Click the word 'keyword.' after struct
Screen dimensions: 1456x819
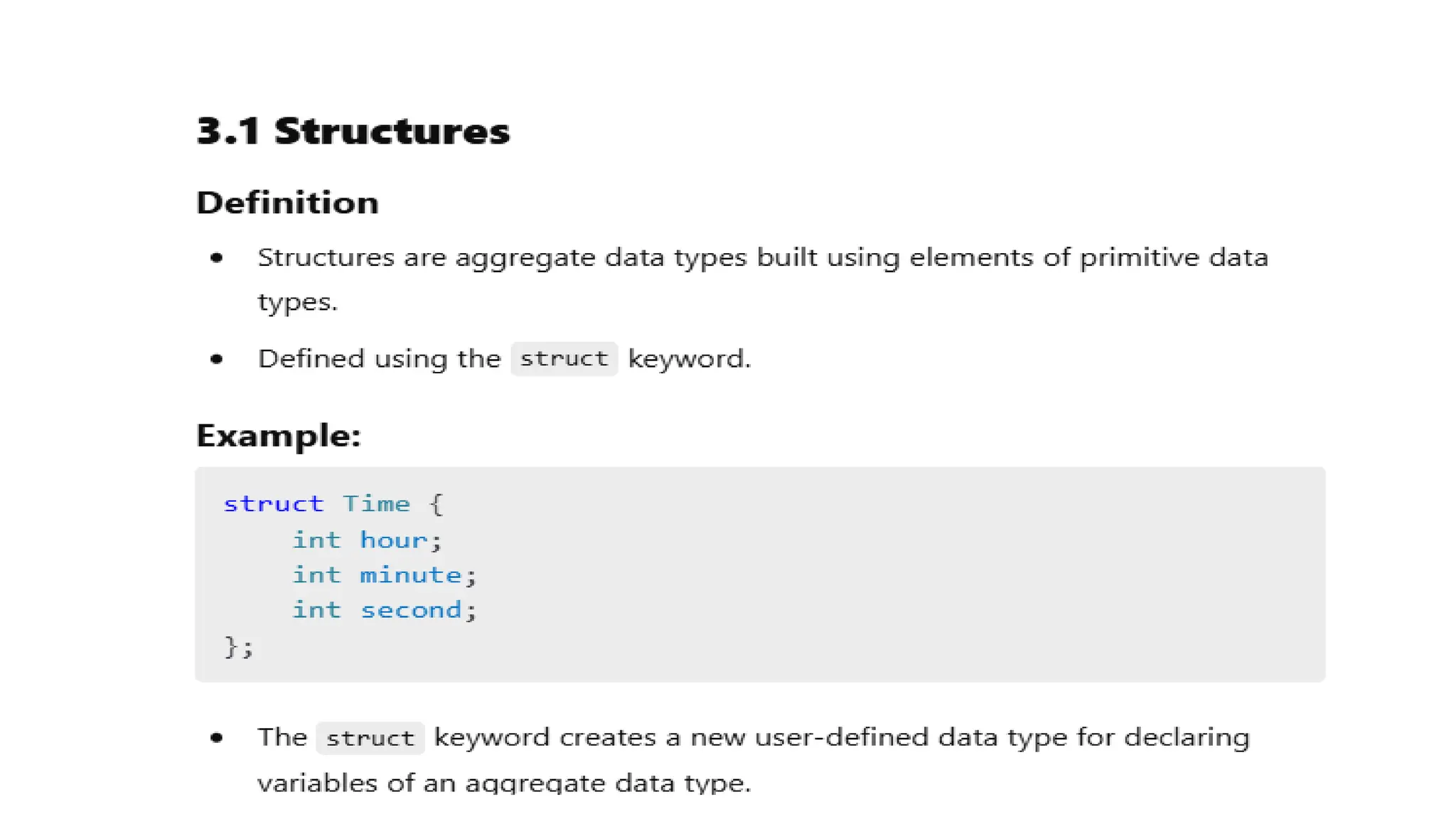pyautogui.click(x=689, y=359)
